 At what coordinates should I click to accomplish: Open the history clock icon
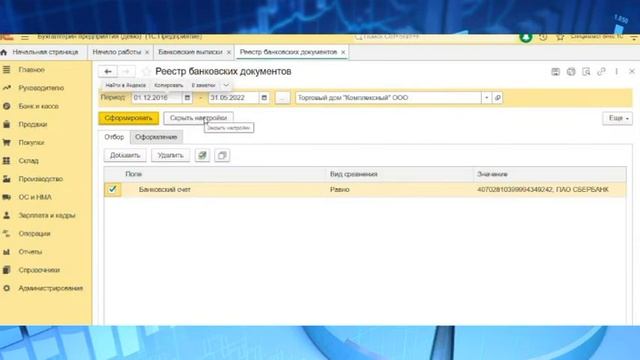coord(543,38)
